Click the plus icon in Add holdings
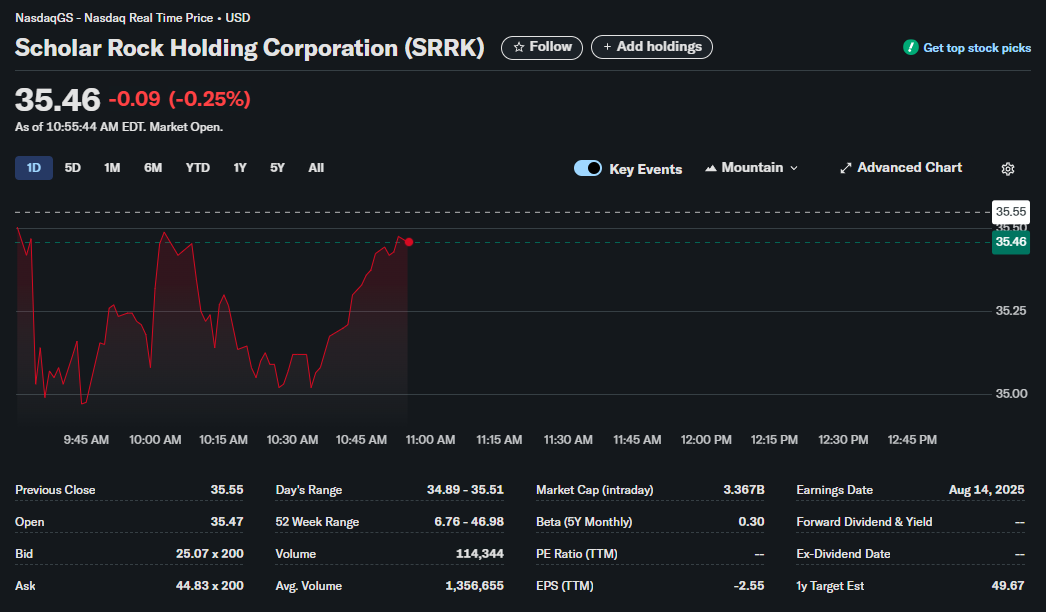The image size is (1046, 612). click(x=607, y=47)
